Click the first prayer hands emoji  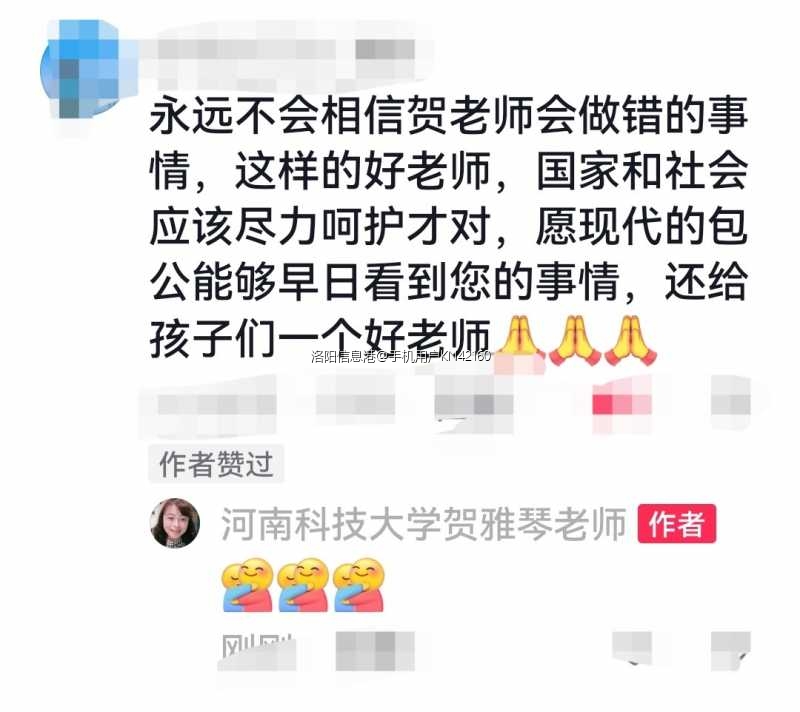point(519,340)
